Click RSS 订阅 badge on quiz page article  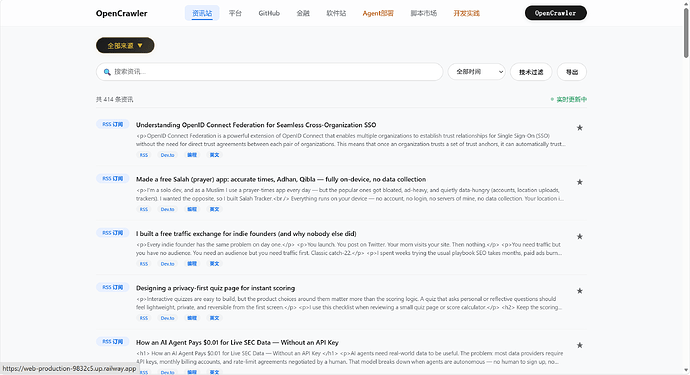tap(113, 287)
